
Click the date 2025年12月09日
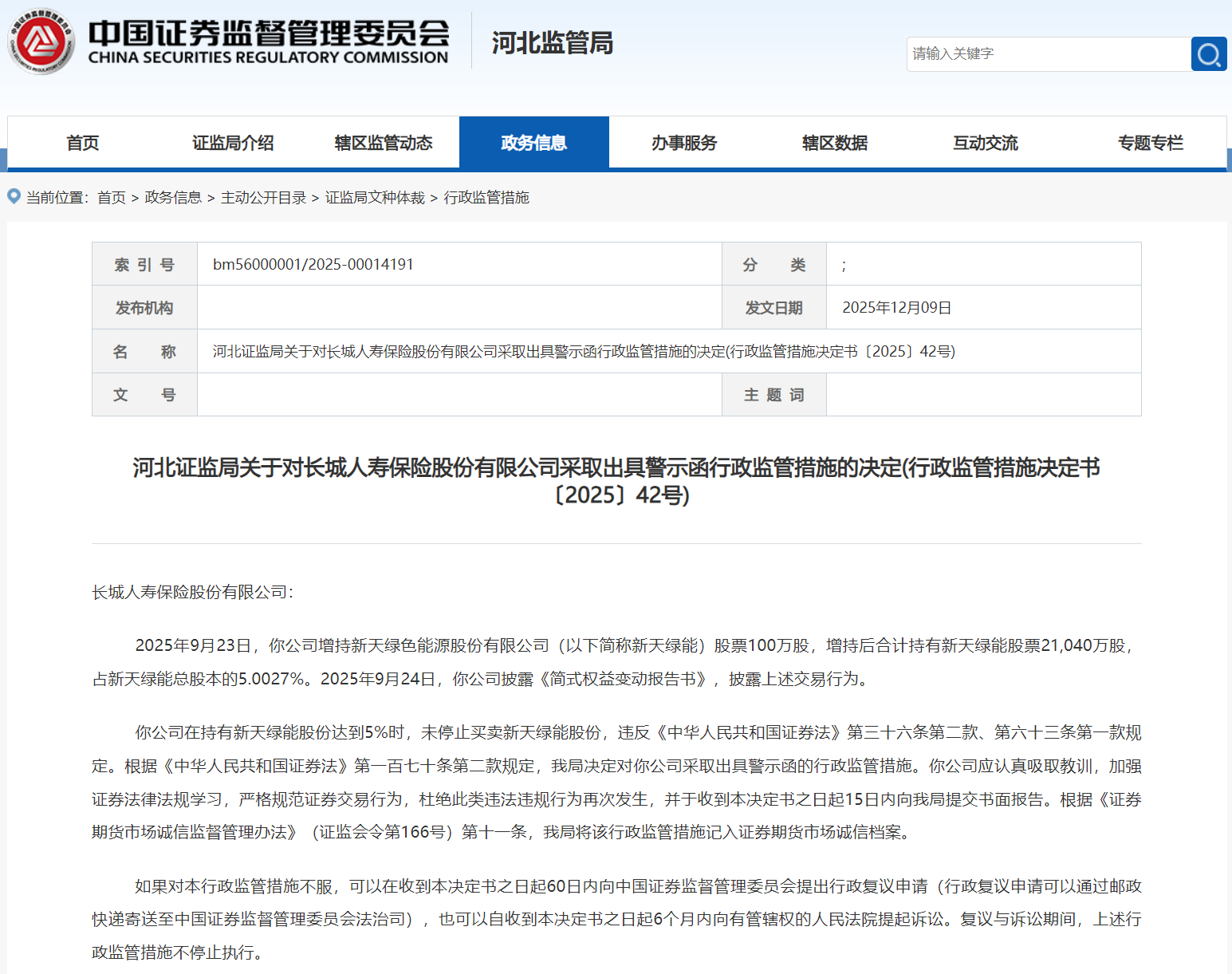pyautogui.click(x=897, y=307)
